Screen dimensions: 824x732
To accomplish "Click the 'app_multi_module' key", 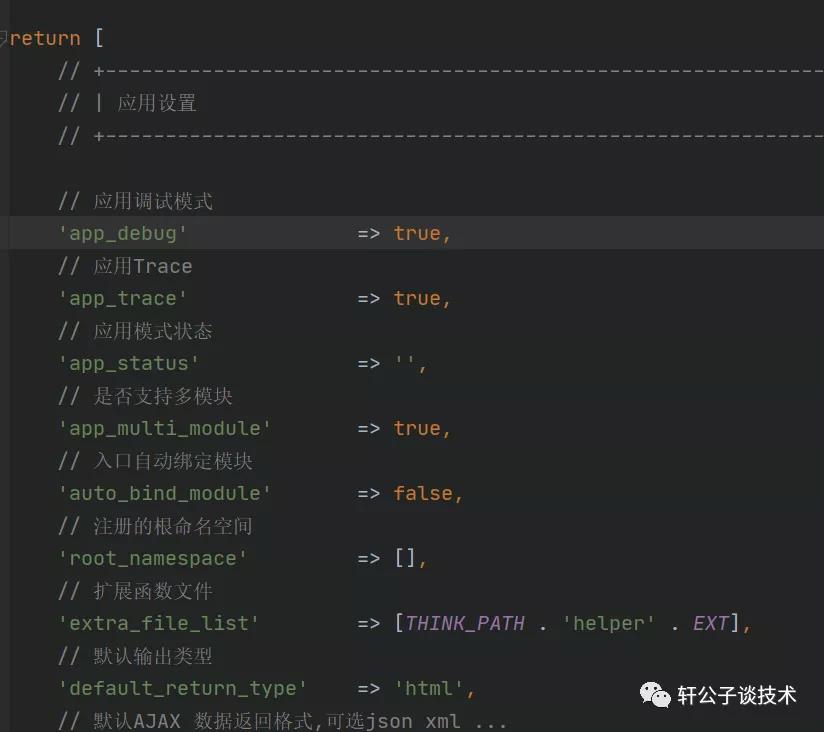I will 165,428.
